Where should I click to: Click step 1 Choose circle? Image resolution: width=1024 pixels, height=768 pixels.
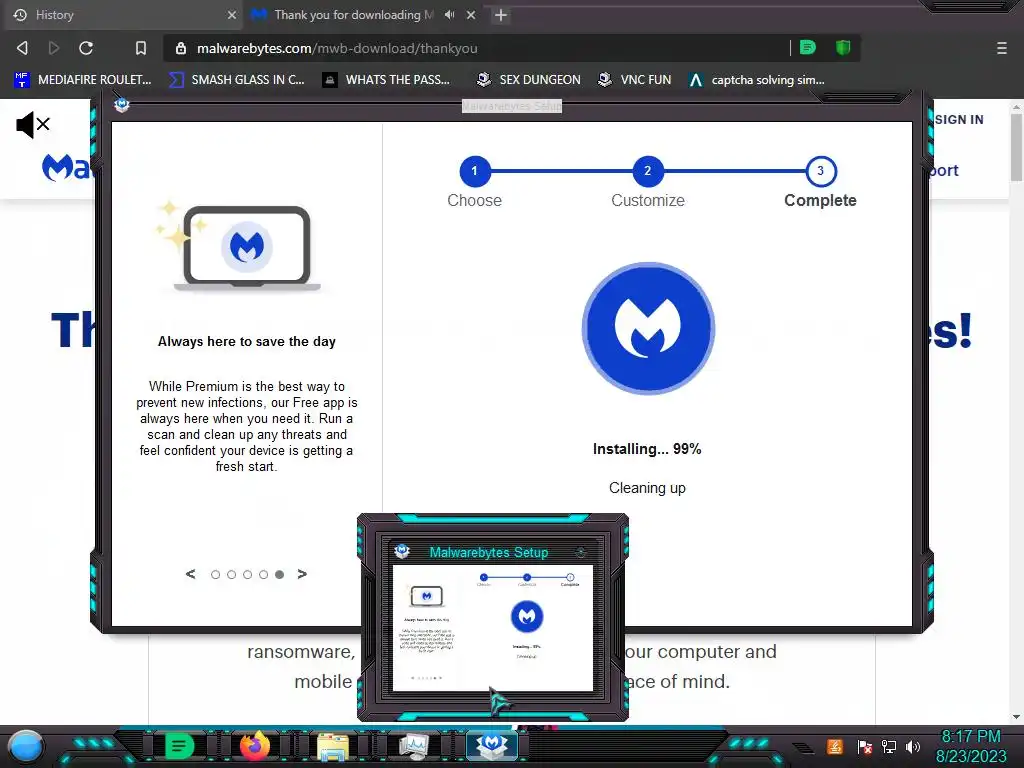click(475, 171)
